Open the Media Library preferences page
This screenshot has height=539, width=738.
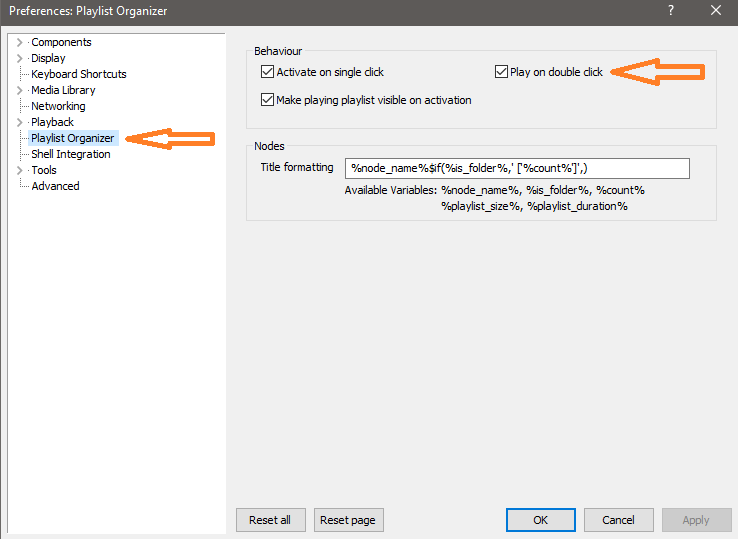point(63,90)
